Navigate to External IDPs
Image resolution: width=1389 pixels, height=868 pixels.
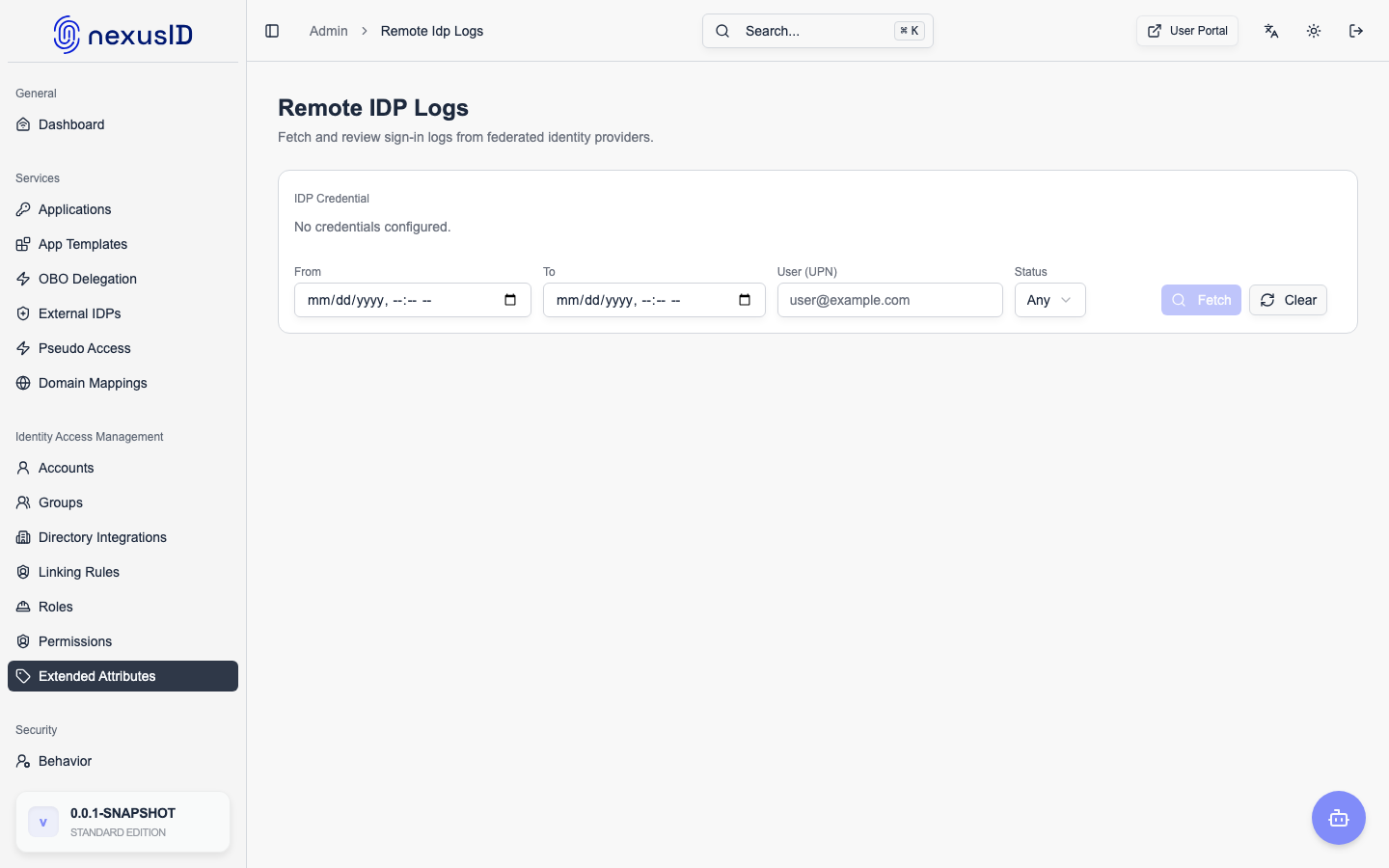pos(123,313)
